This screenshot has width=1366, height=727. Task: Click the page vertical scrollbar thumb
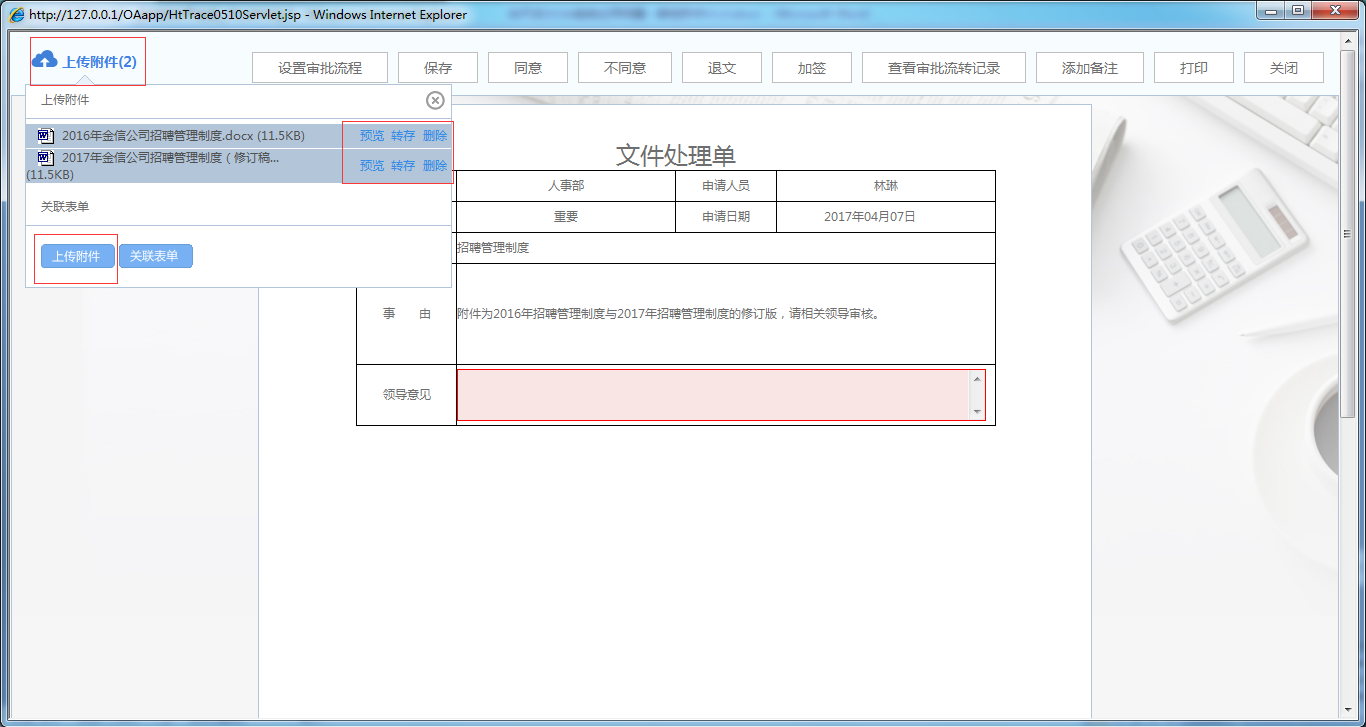(1347, 235)
